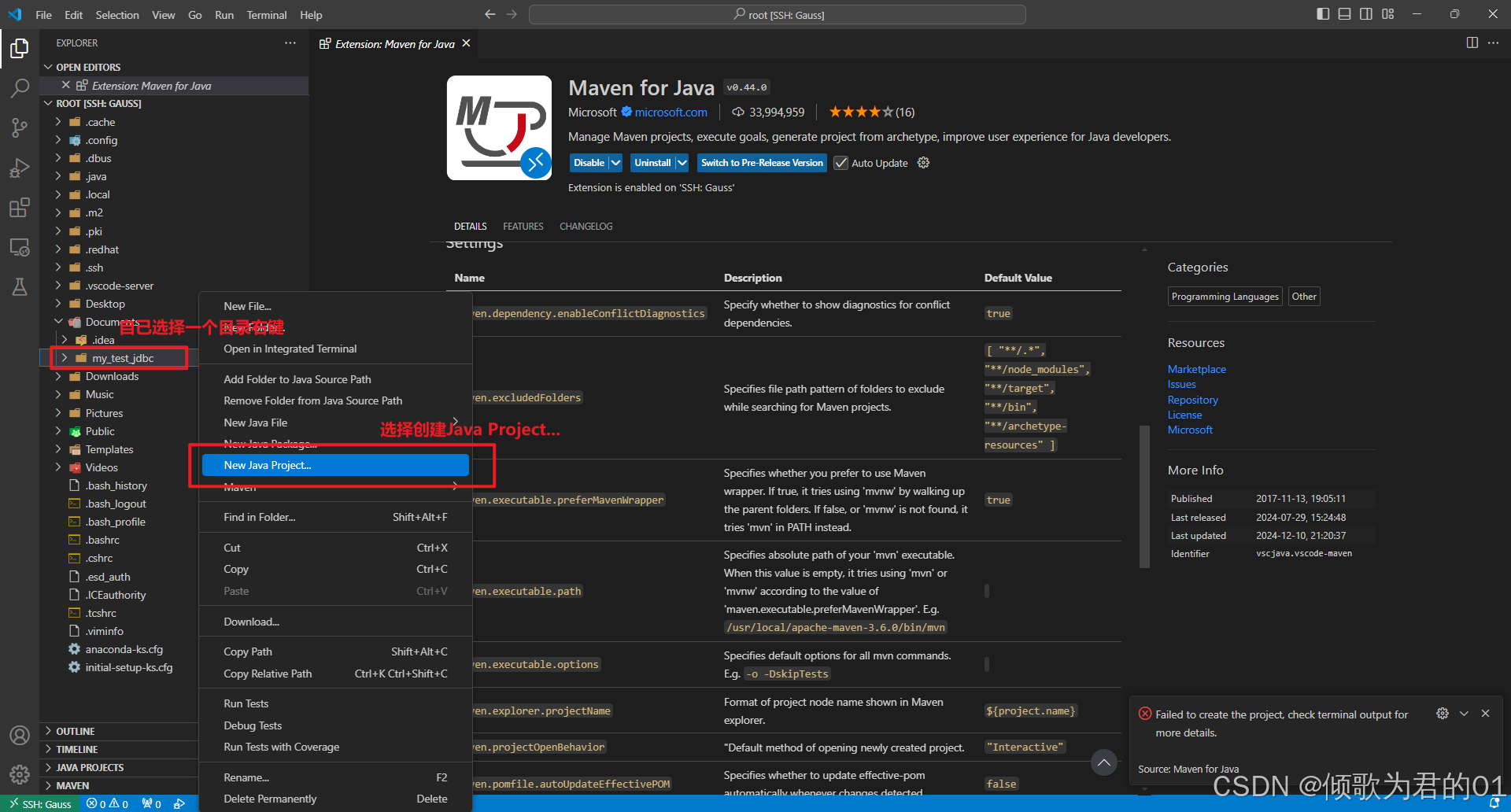This screenshot has width=1511, height=812.
Task: Switch to the Features tab
Action: (523, 226)
